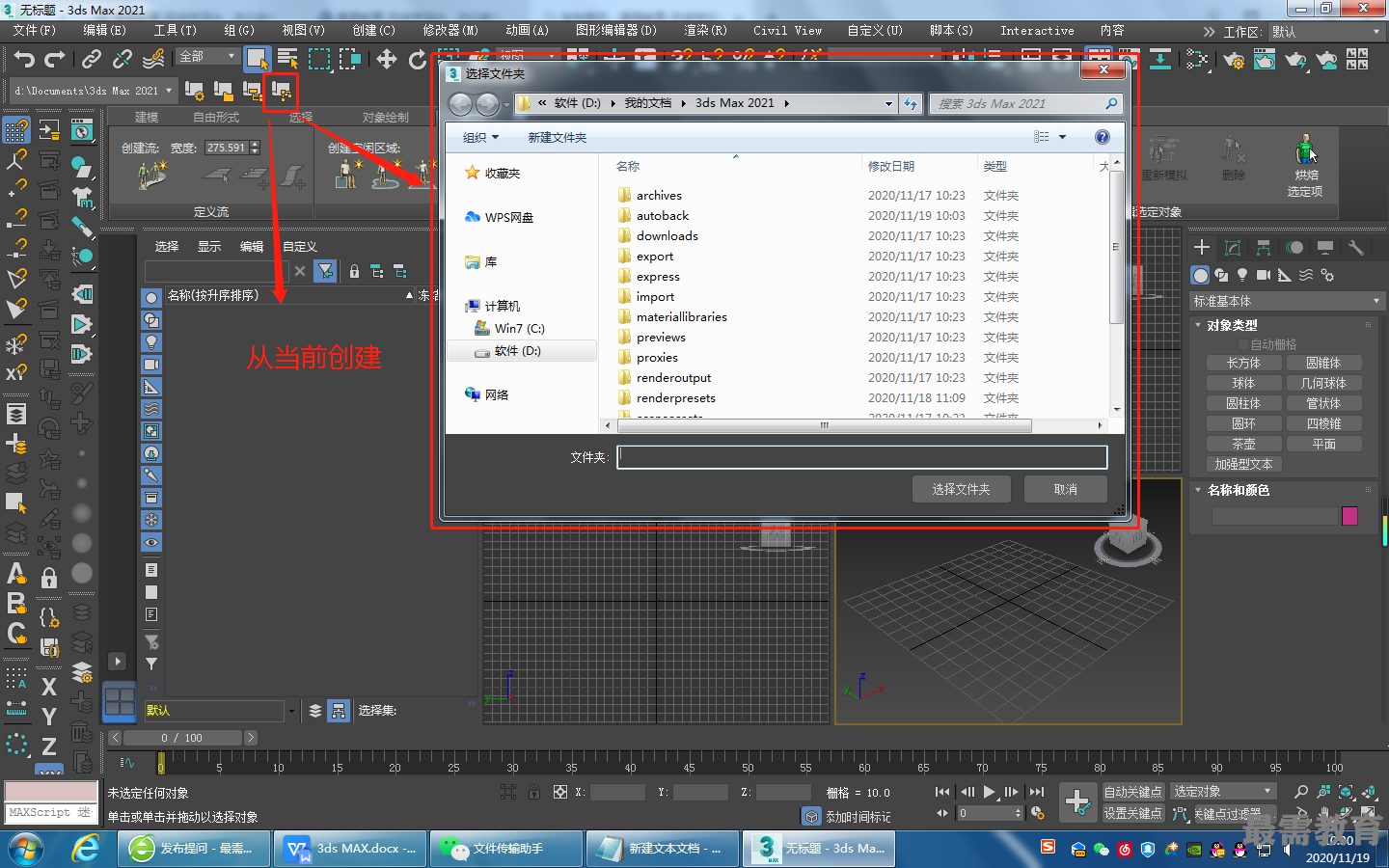Viewport: 1389px width, 868px height.
Task: Toggle snaps 2D/3D grid icon in left toolbar
Action: click(x=16, y=129)
